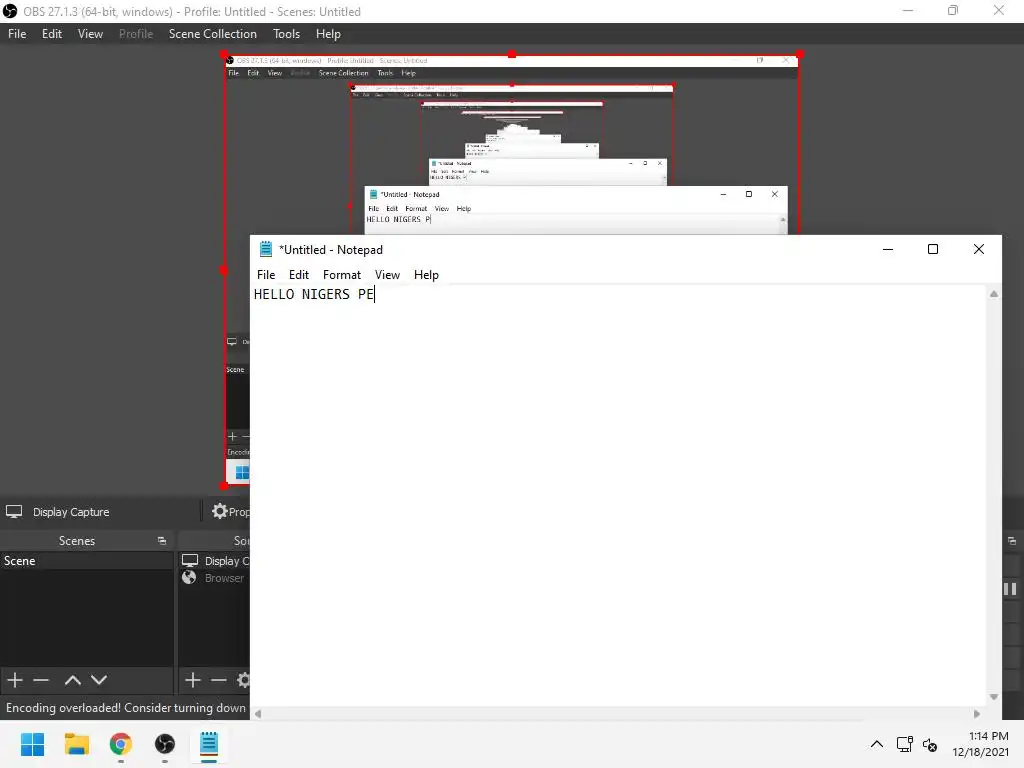Open the Notepad Help menu
Screen dimensions: 1024x768
point(426,275)
